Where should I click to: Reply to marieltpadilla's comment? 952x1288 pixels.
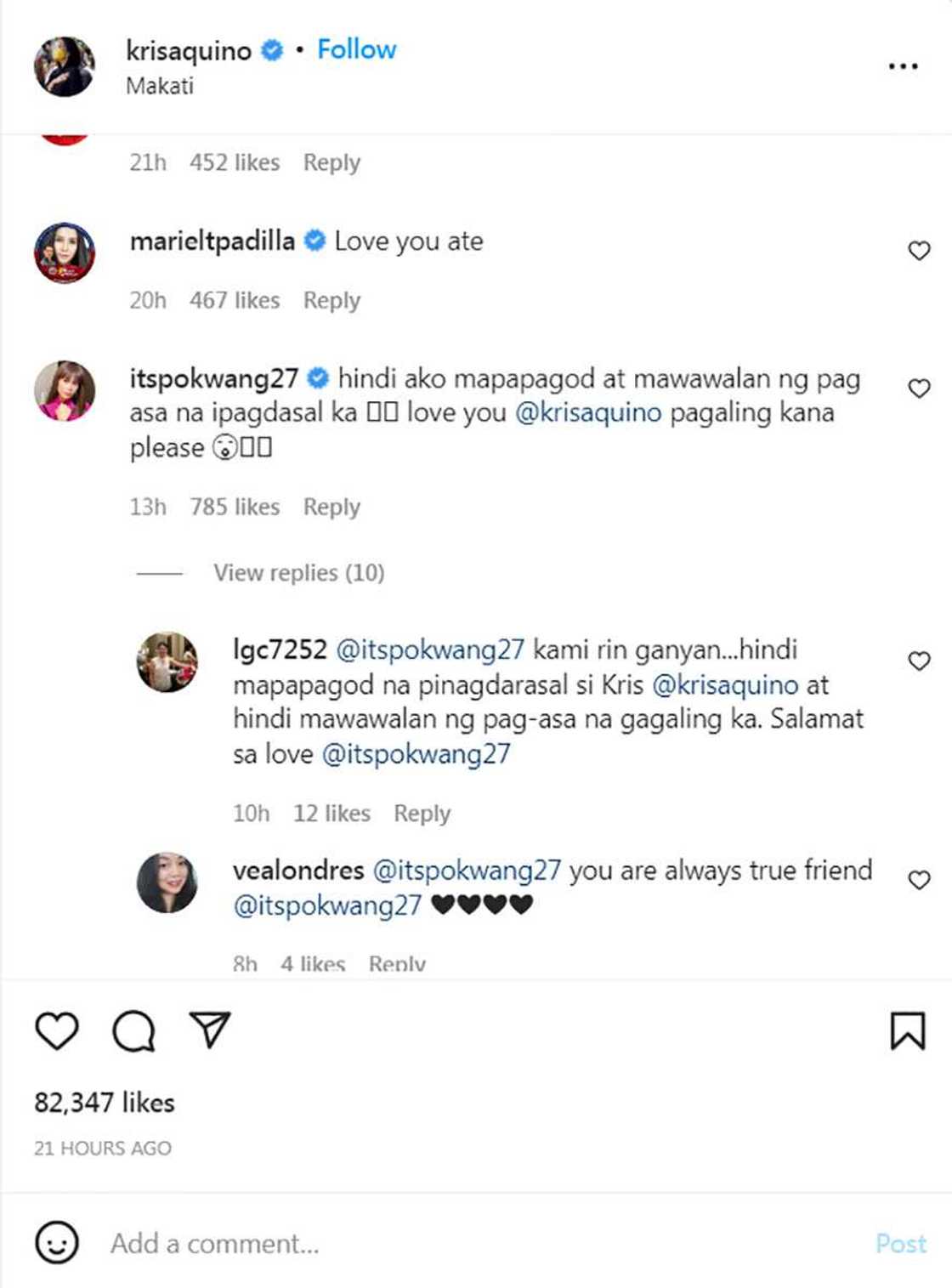332,299
